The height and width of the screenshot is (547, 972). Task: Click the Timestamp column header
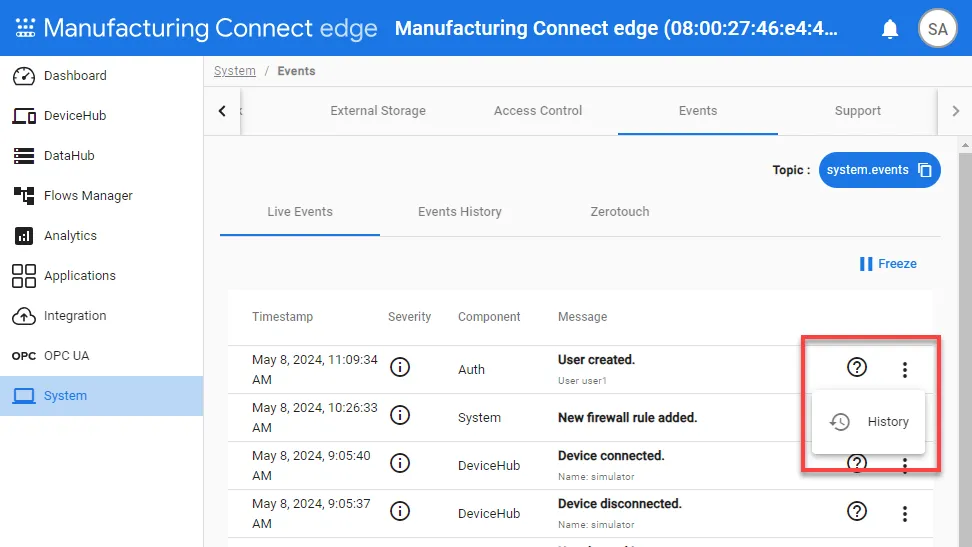[x=282, y=317]
